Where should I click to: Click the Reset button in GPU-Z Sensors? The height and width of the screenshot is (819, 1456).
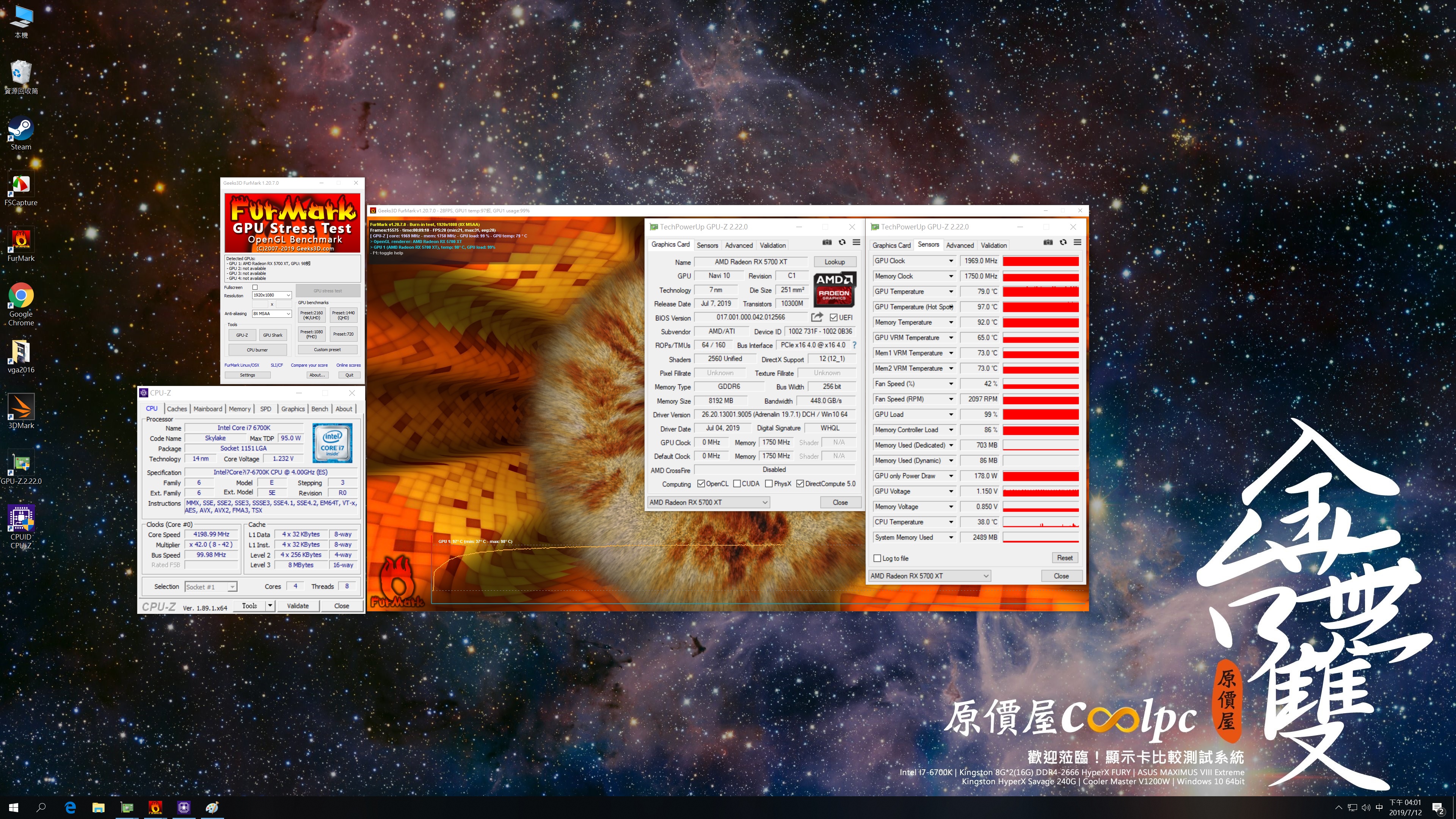(x=1064, y=558)
